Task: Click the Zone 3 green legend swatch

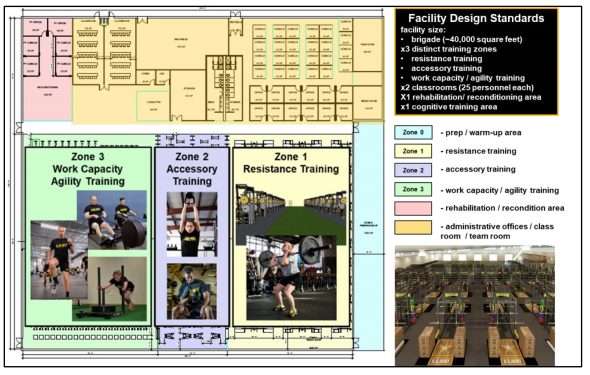Action: pyautogui.click(x=413, y=189)
